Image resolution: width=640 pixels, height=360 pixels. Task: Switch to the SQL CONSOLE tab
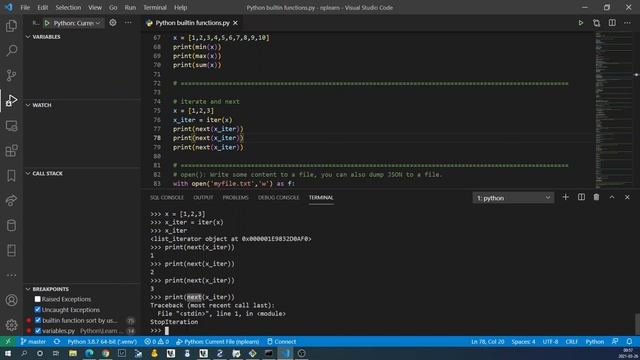tap(167, 198)
